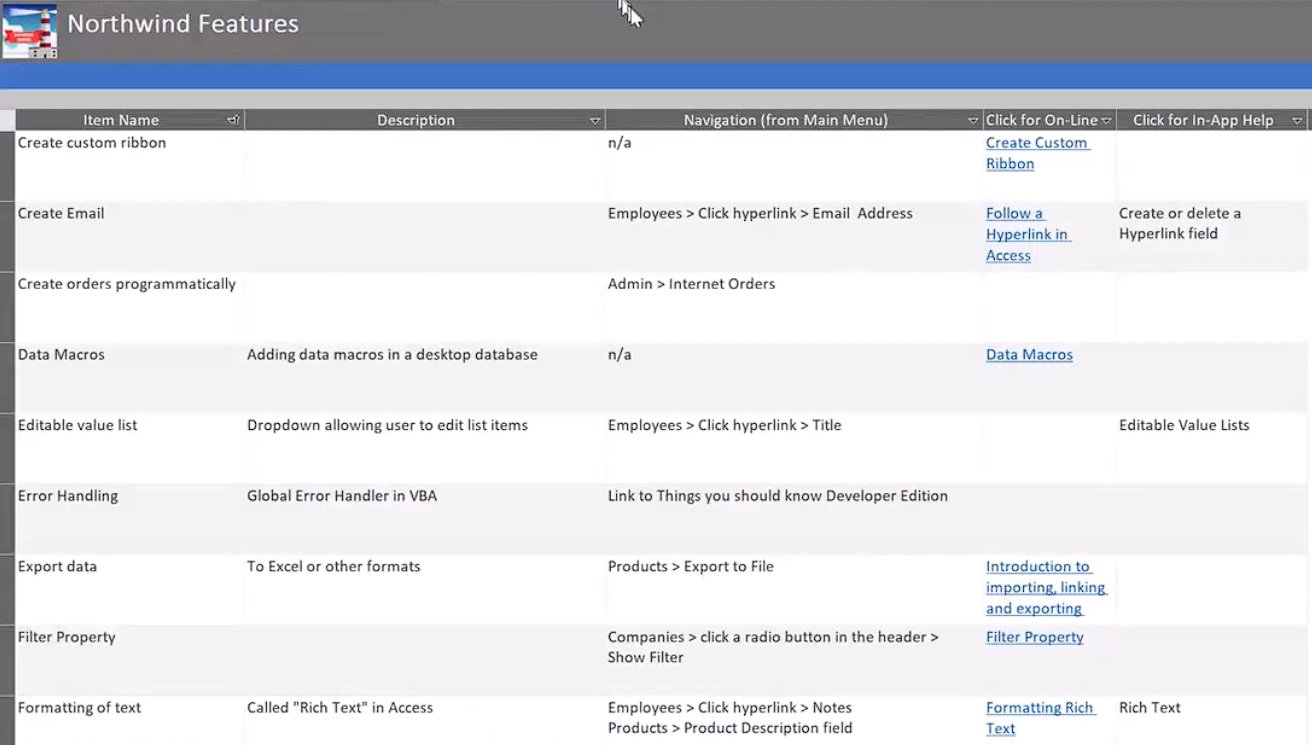The height and width of the screenshot is (745, 1312).
Task: Open the Item Name column filter arrow
Action: pyautogui.click(x=234, y=120)
